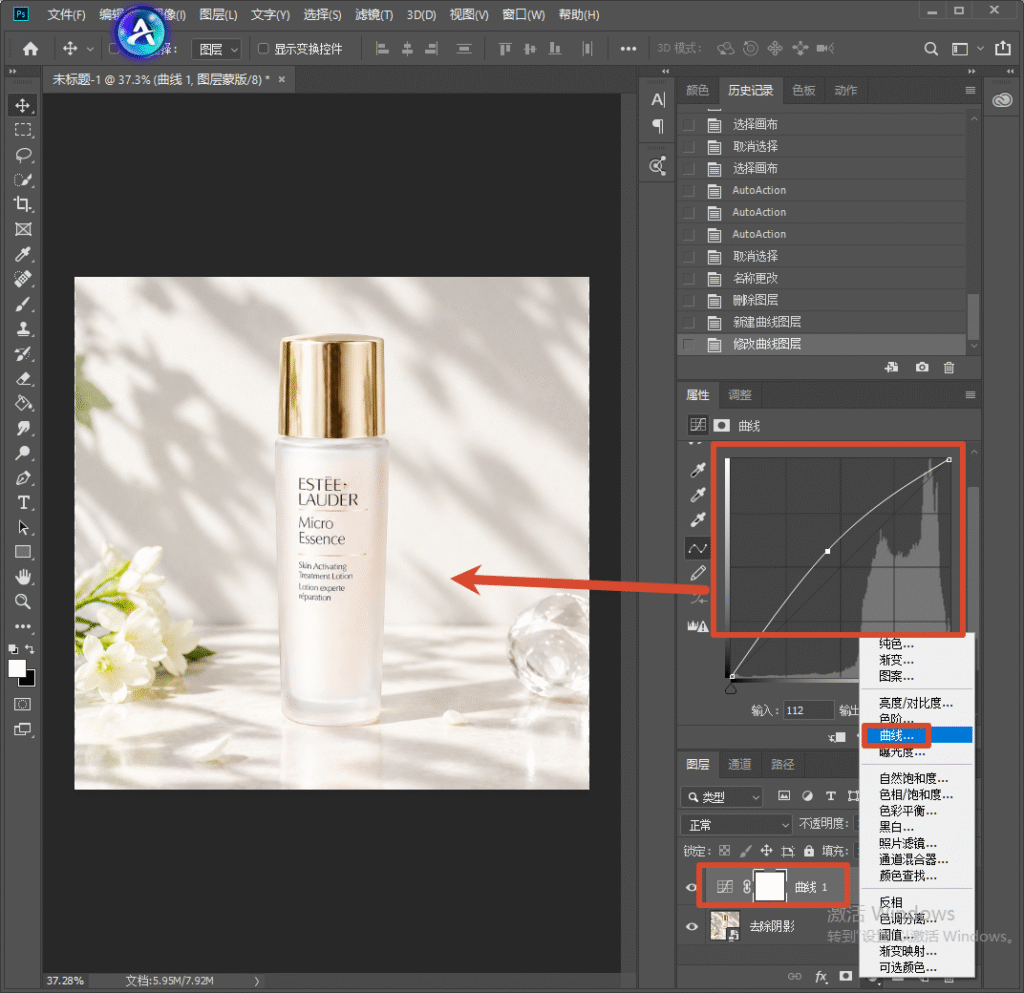Select the Frame tool
Image resolution: width=1024 pixels, height=993 pixels.
click(x=23, y=229)
